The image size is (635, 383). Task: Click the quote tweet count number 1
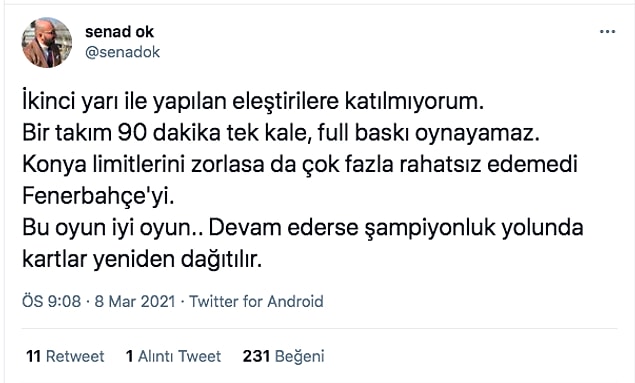[130, 356]
